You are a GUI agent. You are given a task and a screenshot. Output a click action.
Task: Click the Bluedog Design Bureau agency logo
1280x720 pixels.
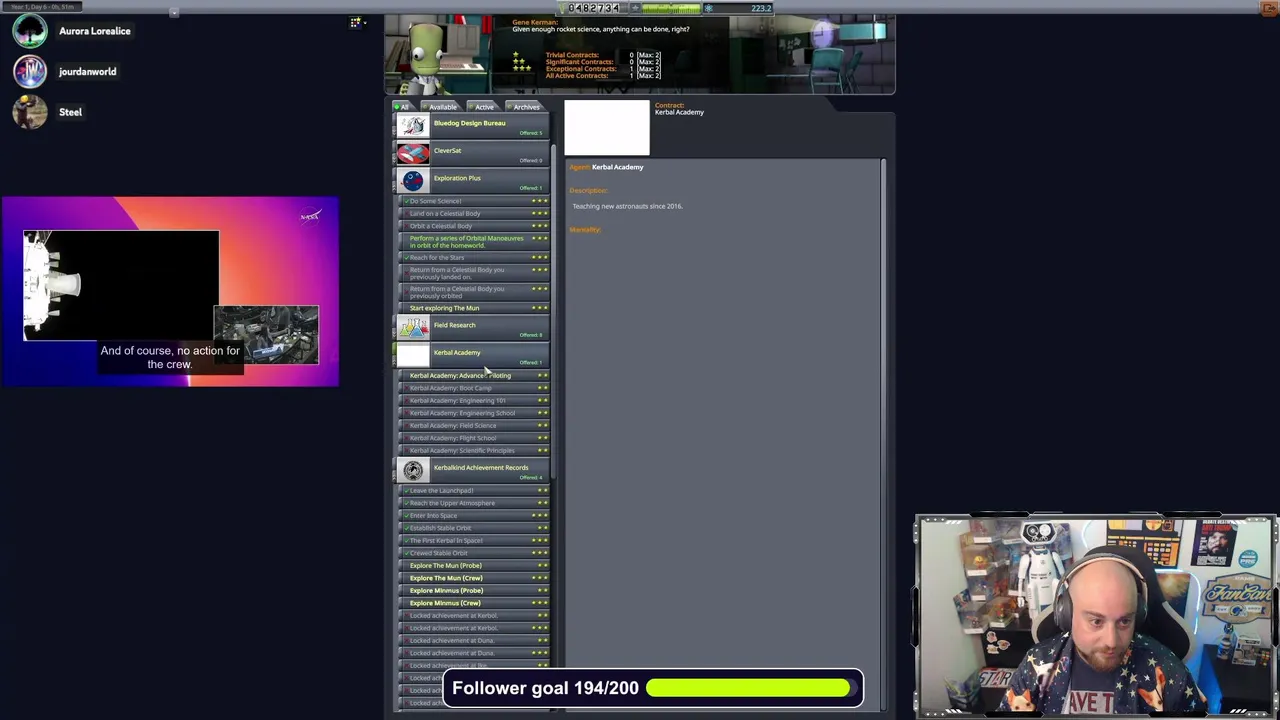coord(413,126)
